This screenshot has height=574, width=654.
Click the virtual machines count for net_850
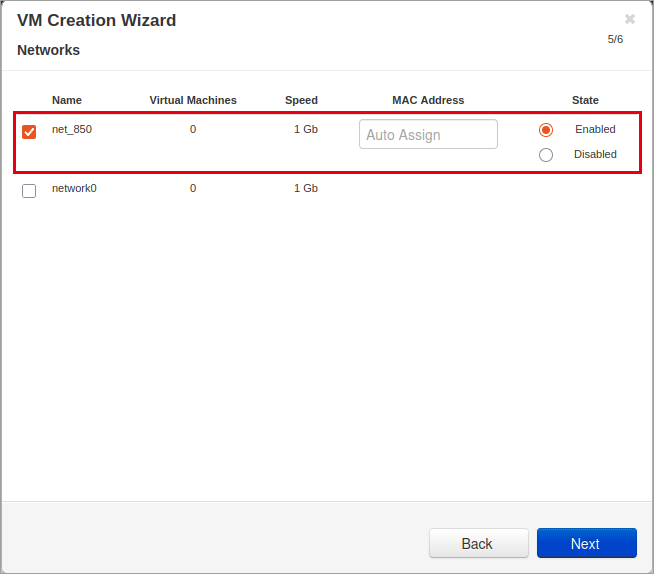coord(193,129)
